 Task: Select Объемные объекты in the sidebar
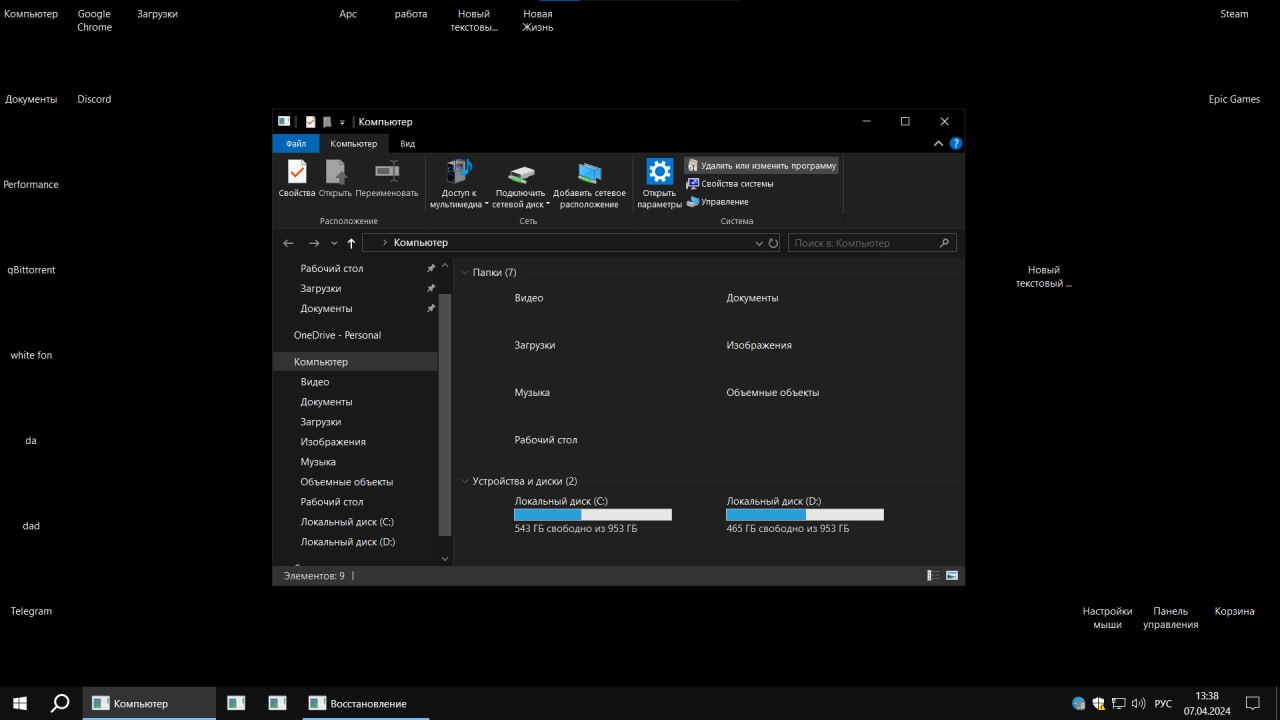pyautogui.click(x=347, y=482)
